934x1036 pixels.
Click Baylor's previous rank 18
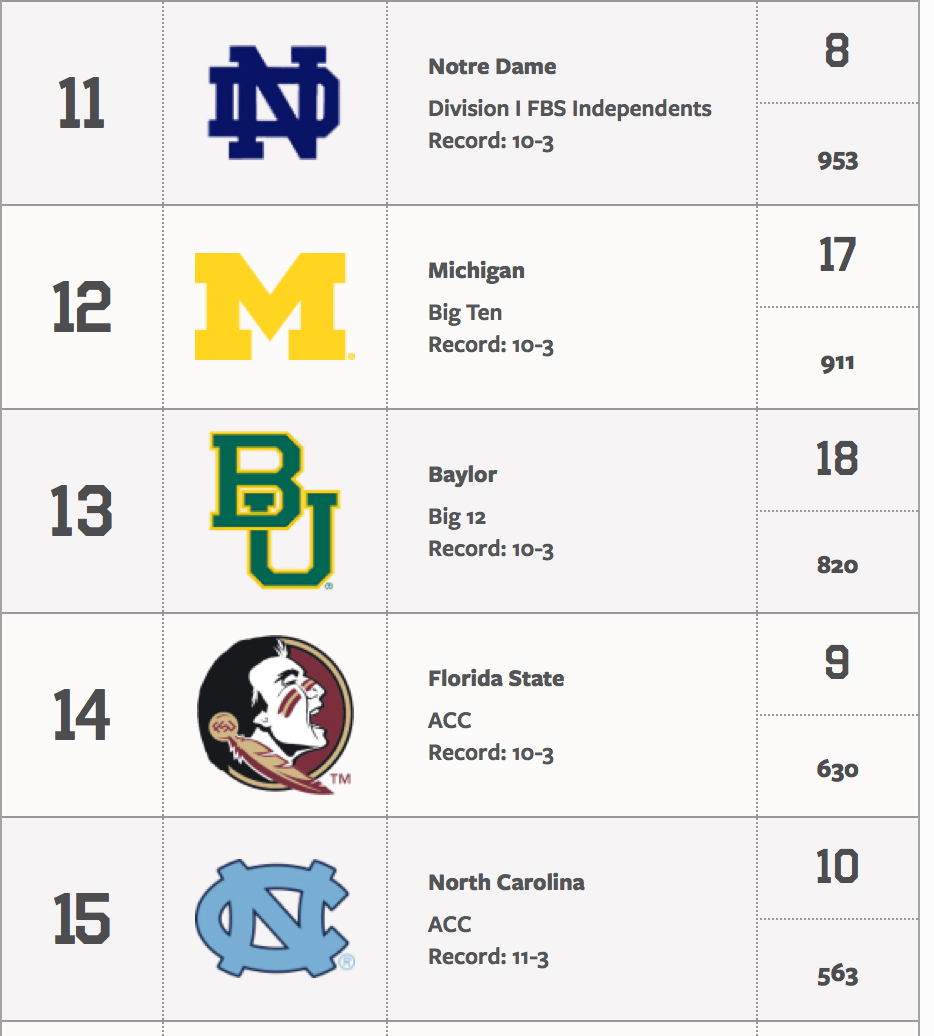837,458
